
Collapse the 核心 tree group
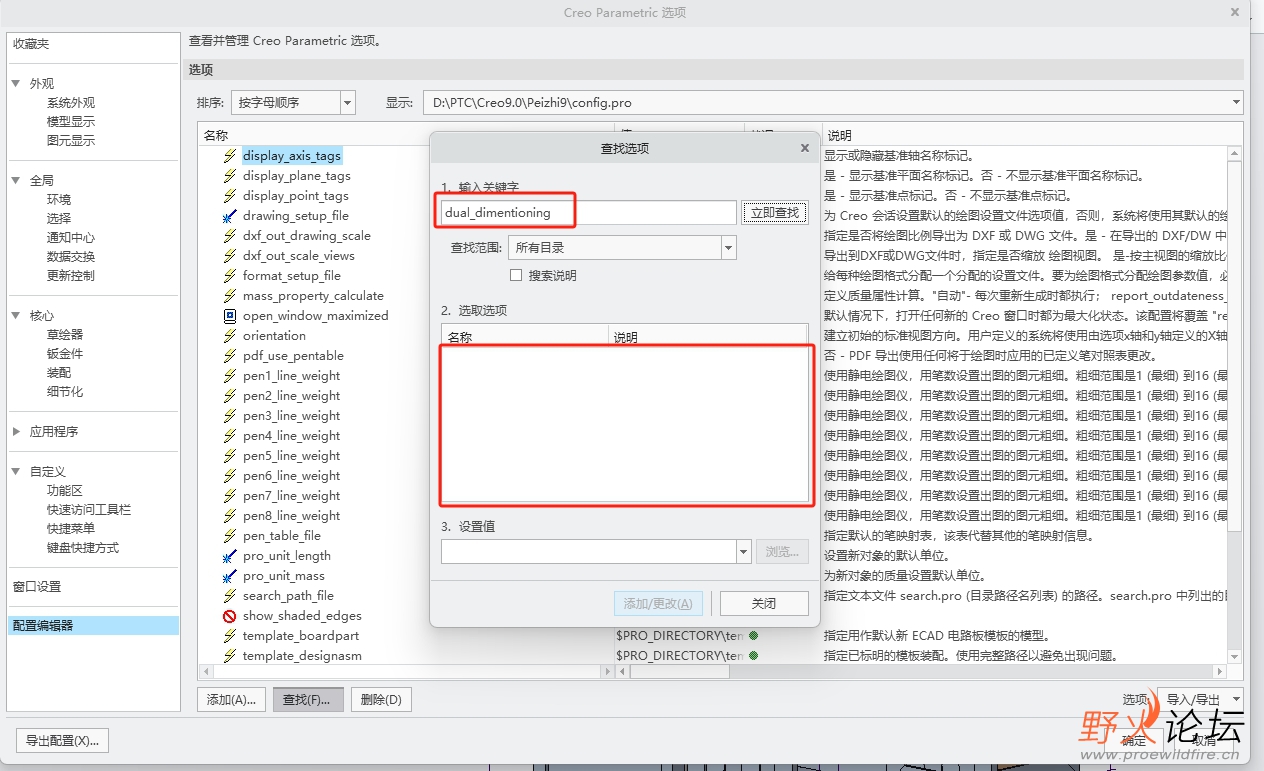pos(17,316)
